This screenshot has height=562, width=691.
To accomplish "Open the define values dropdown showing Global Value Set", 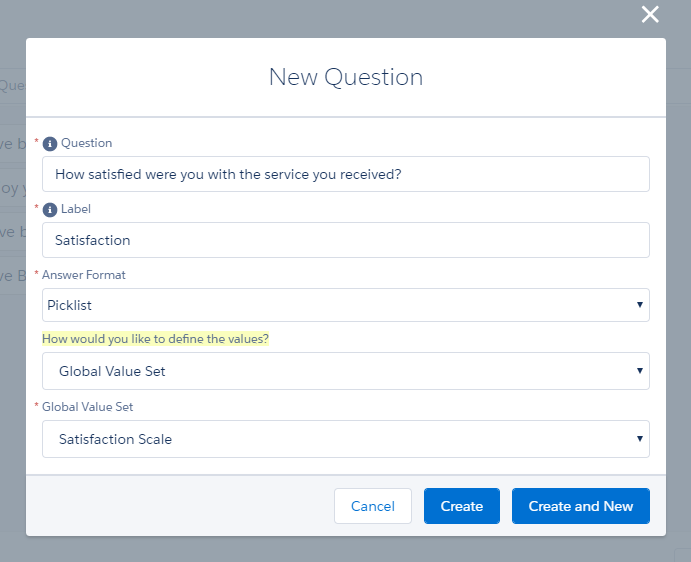I will point(346,371).
